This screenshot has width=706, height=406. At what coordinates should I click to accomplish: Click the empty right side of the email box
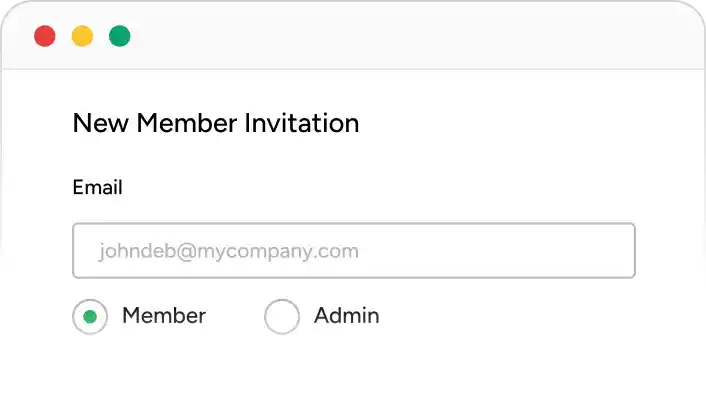[495, 251]
